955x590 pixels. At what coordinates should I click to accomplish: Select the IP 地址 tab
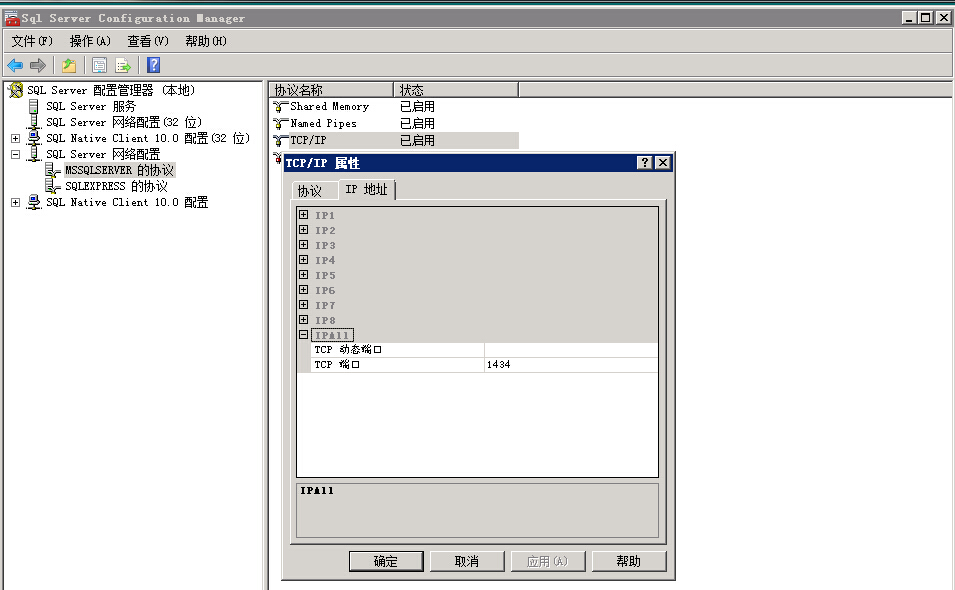pyautogui.click(x=366, y=189)
